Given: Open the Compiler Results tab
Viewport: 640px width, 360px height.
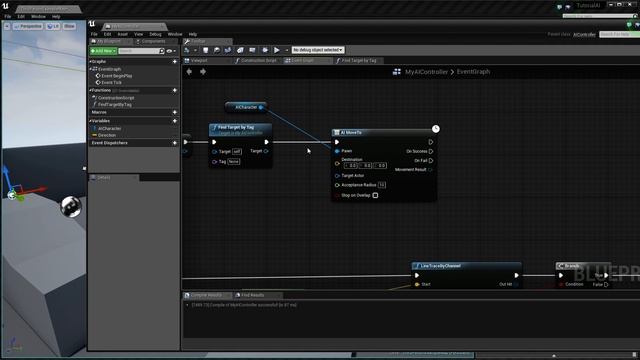Looking at the screenshot, I should [206, 295].
